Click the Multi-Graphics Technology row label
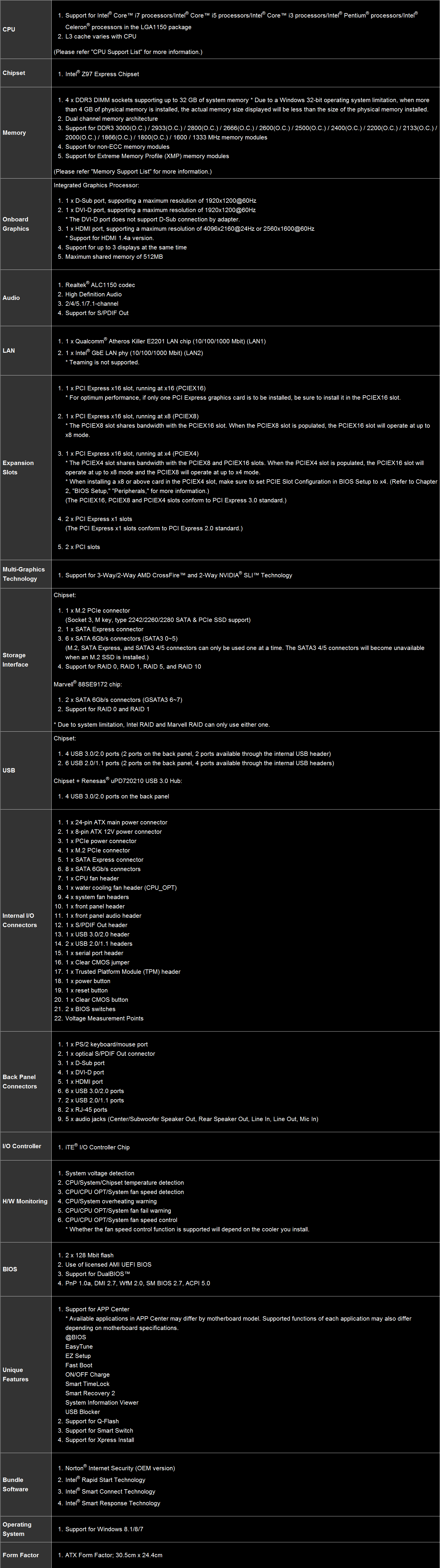The width and height of the screenshot is (440, 1568). (x=24, y=574)
